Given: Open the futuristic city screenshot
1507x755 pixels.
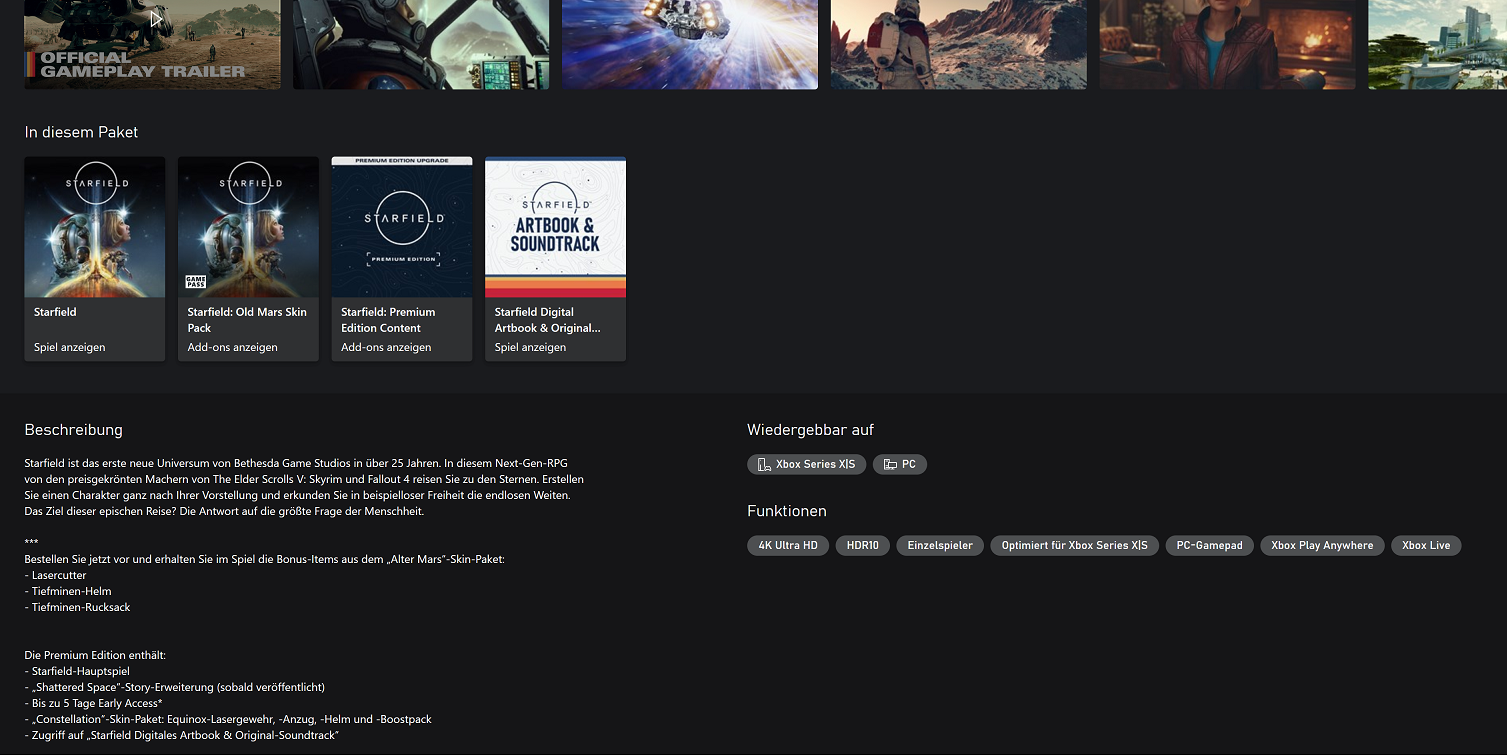Looking at the screenshot, I should click(x=1437, y=44).
